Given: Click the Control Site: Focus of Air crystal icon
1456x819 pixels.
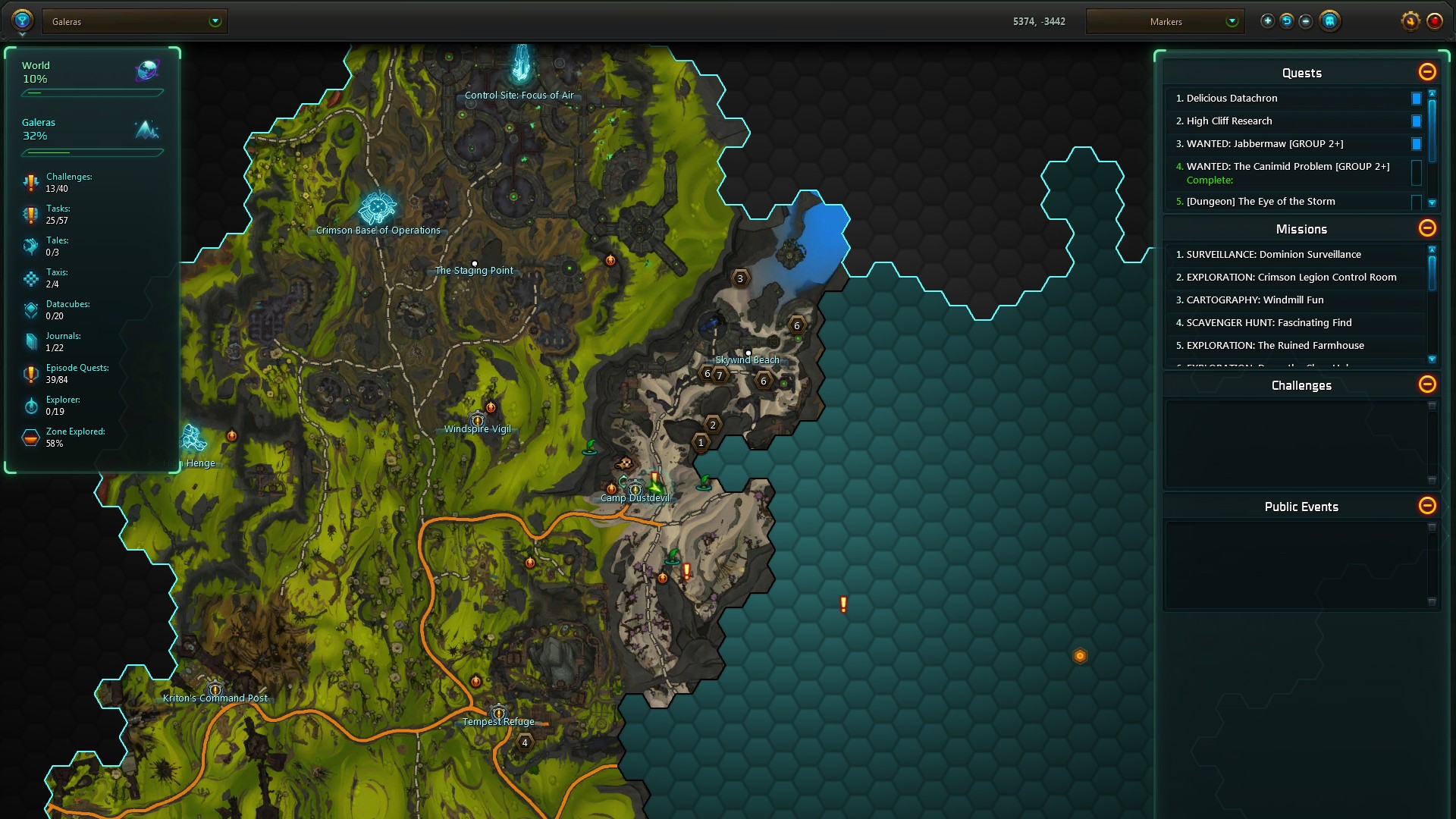Looking at the screenshot, I should 521,64.
